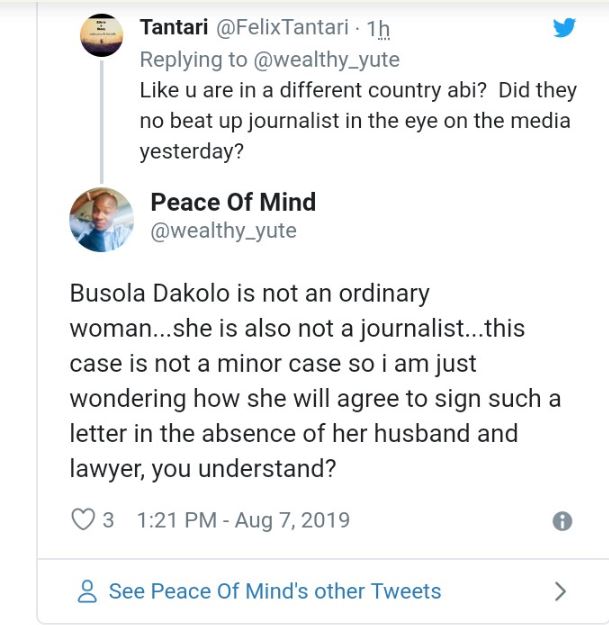Expand Peace Of Mind's other Tweets chevron
Image resolution: width=609 pixels, height=625 pixels.
[560, 591]
